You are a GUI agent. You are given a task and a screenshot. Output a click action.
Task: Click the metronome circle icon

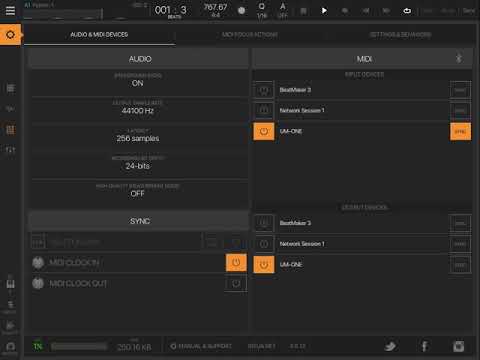tap(241, 11)
